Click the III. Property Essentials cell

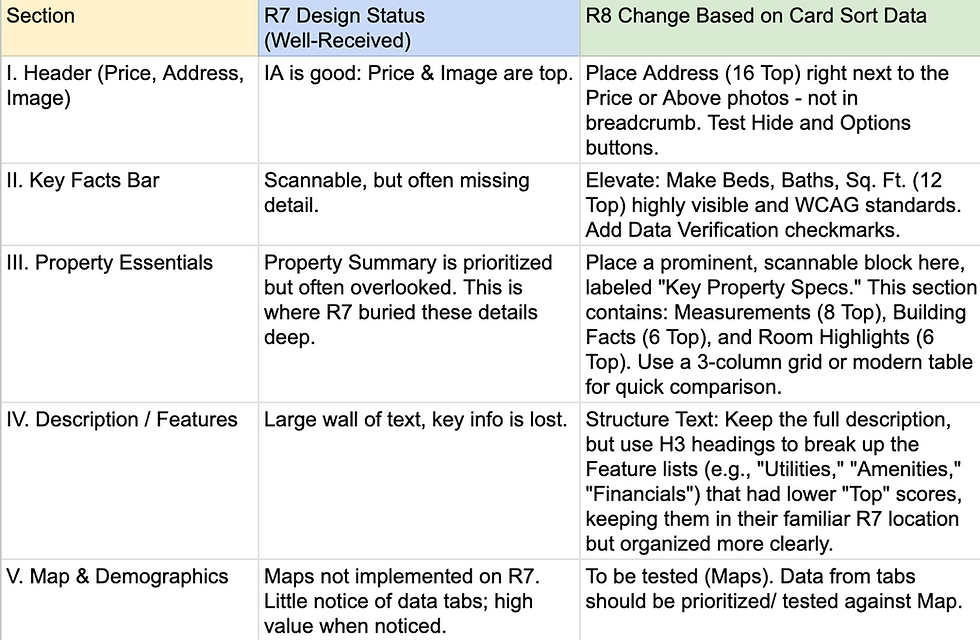(129, 324)
